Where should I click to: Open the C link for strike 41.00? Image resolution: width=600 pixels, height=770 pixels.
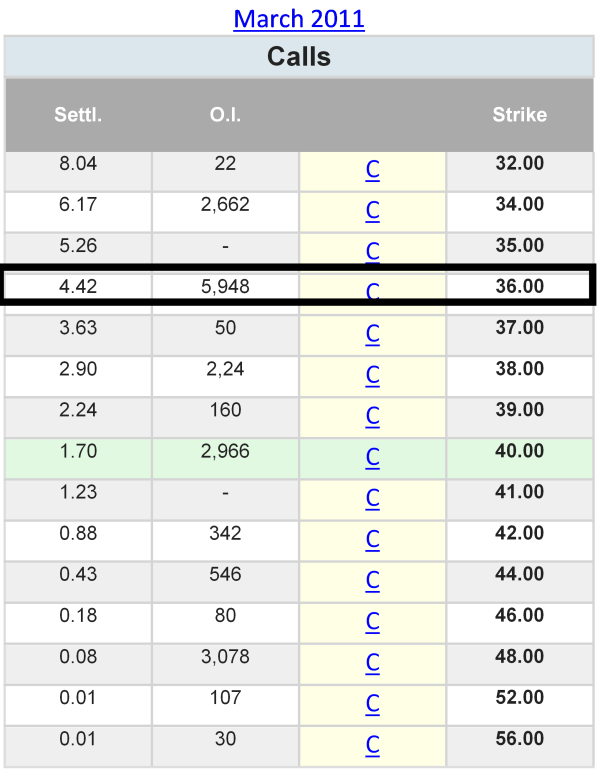372,498
